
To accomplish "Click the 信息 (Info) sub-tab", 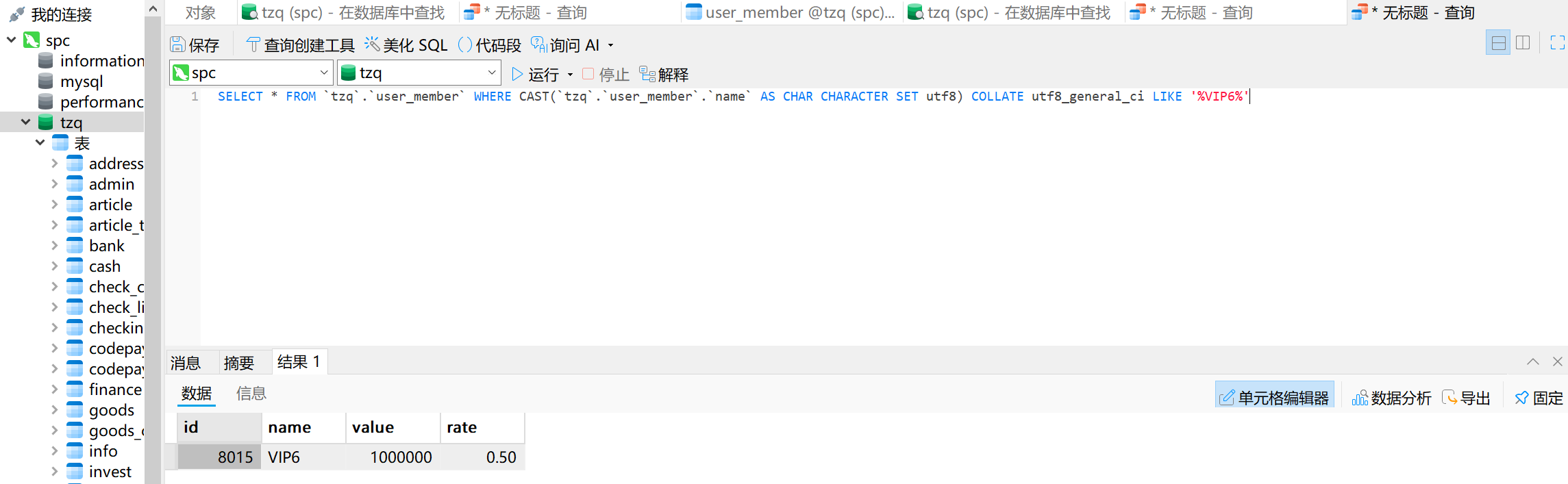I will pyautogui.click(x=251, y=394).
